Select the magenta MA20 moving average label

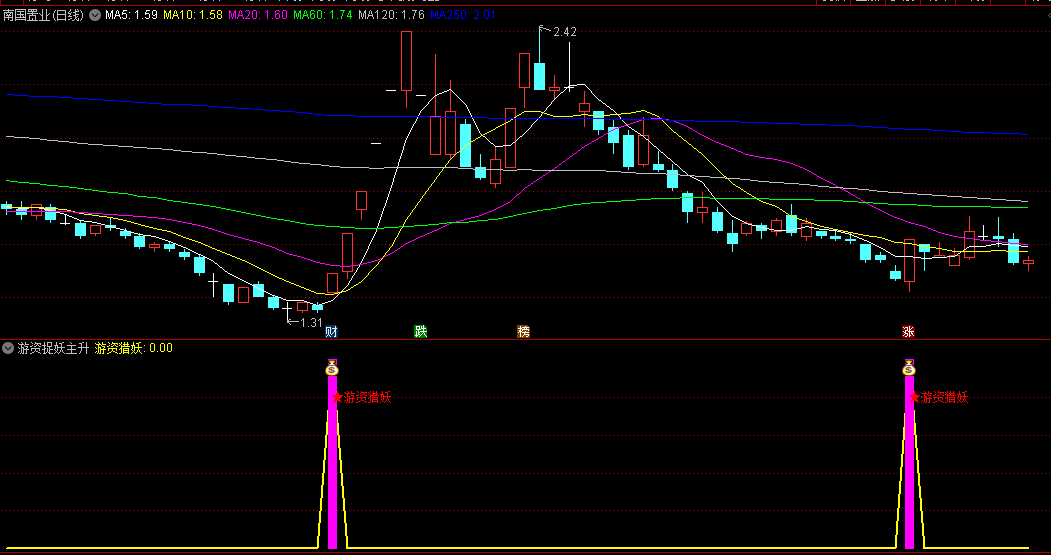tap(258, 15)
